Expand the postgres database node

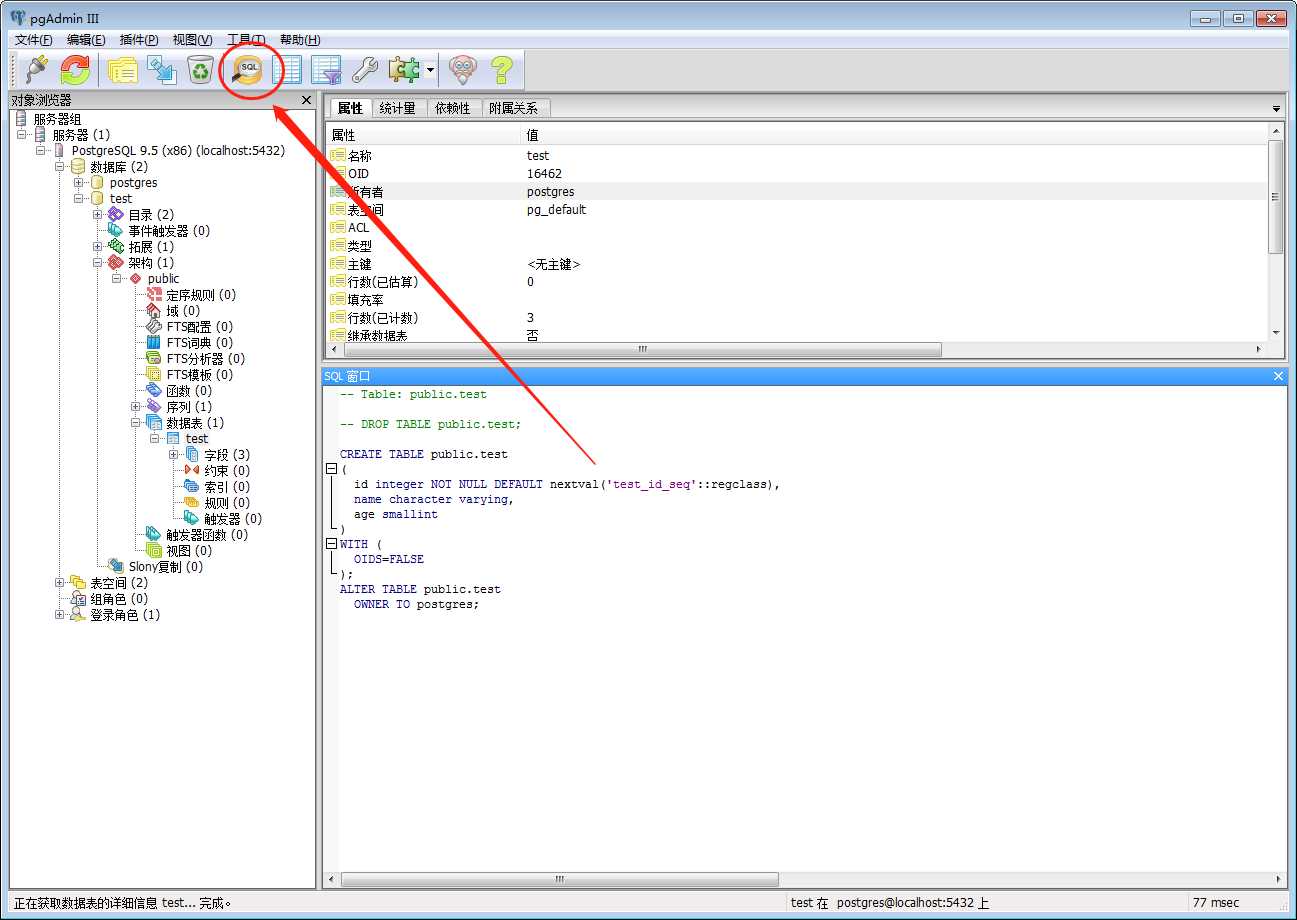click(x=79, y=183)
